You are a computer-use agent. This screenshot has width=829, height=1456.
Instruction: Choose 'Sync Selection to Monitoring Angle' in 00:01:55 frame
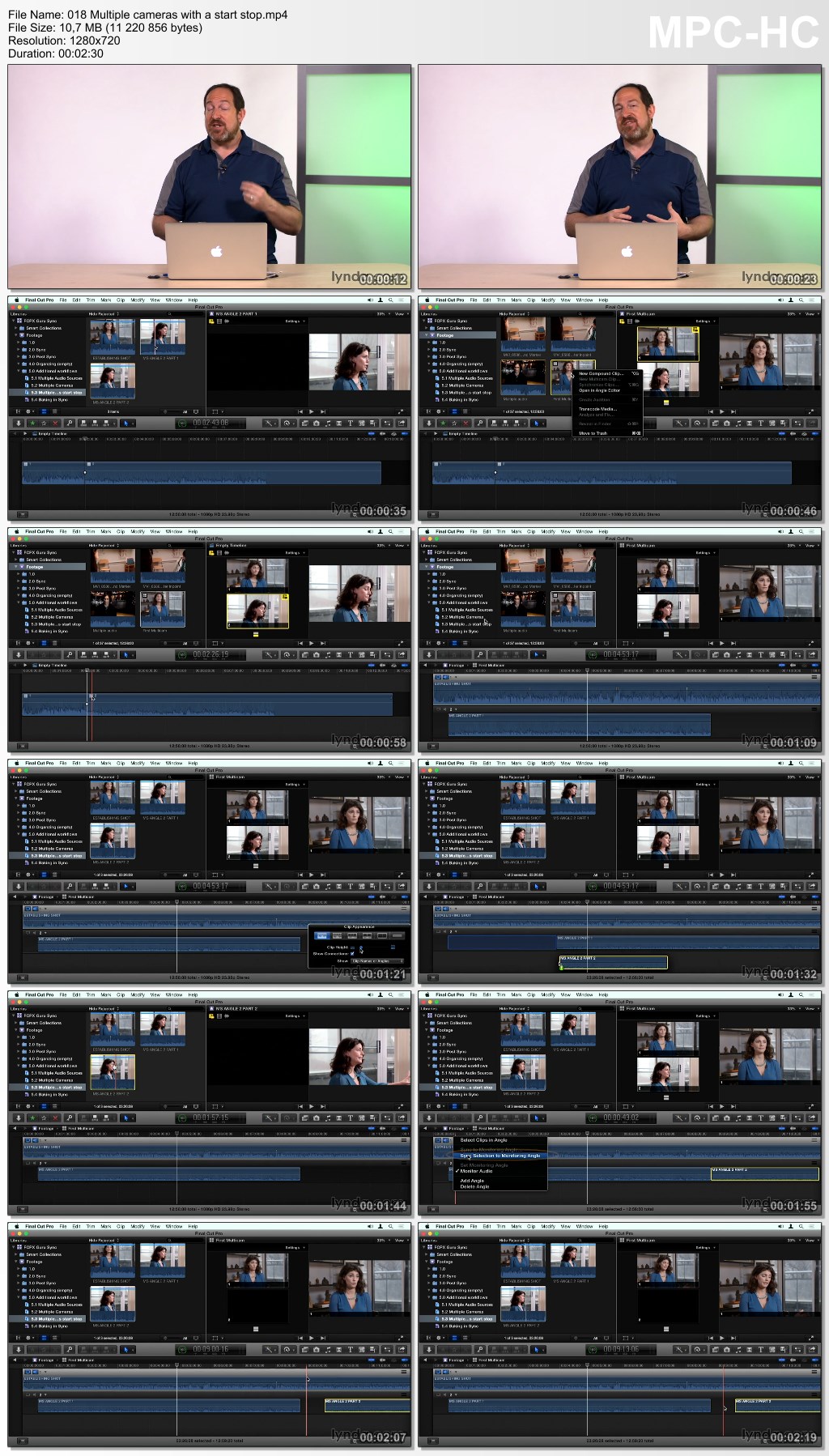coord(500,1156)
